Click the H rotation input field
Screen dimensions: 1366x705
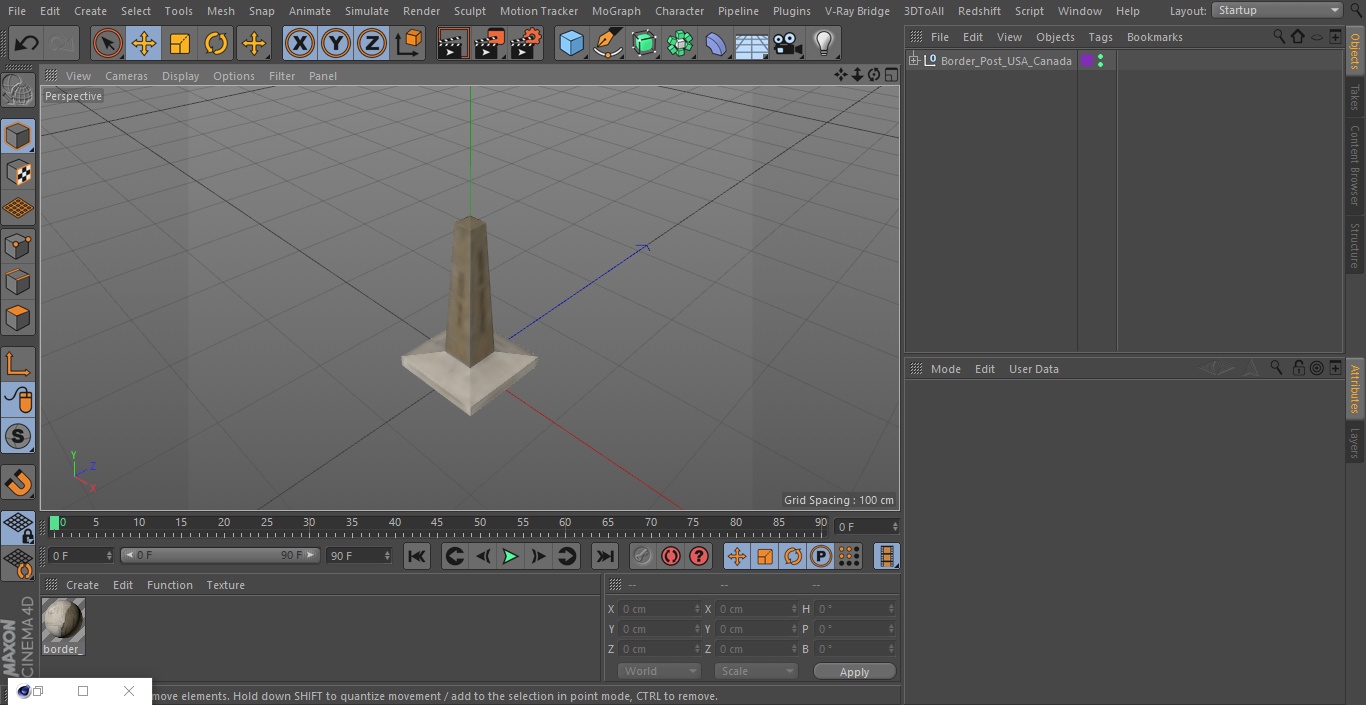click(855, 609)
